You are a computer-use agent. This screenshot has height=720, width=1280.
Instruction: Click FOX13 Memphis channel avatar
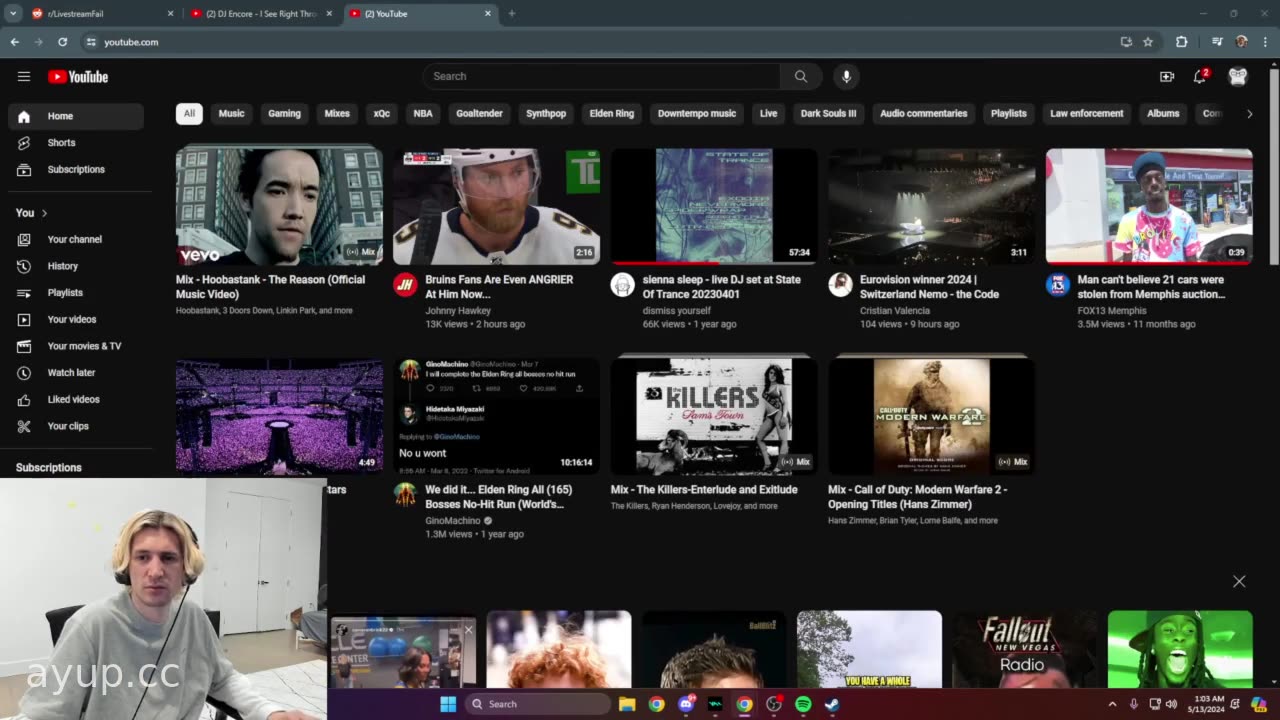point(1058,285)
